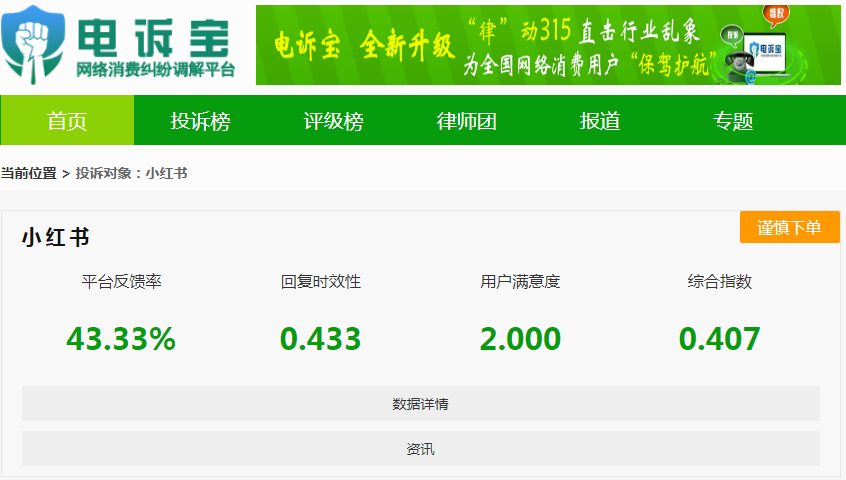The image size is (846, 480).
Task: Click the 投诉对象：小红书 breadcrumb
Action: coord(131,173)
